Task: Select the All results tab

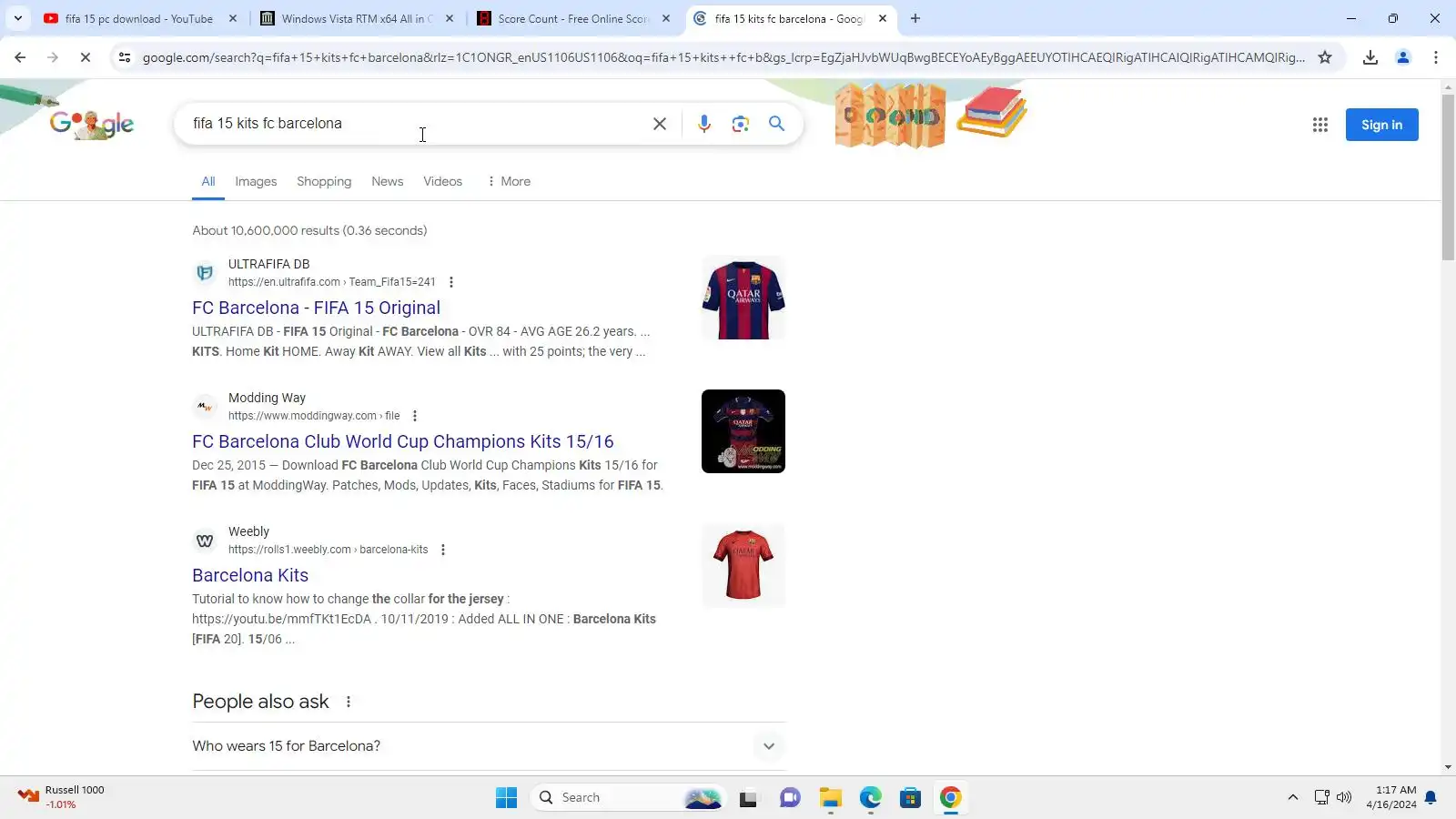Action: coord(208,181)
